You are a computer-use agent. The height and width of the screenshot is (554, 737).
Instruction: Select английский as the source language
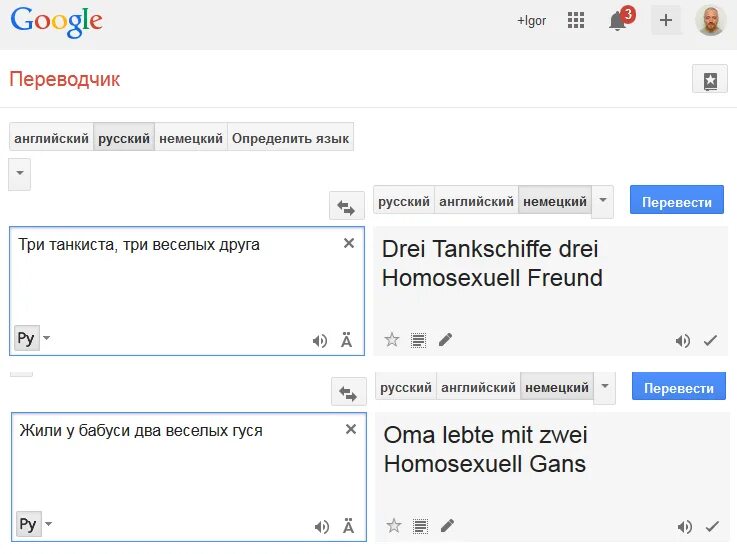pos(51,139)
